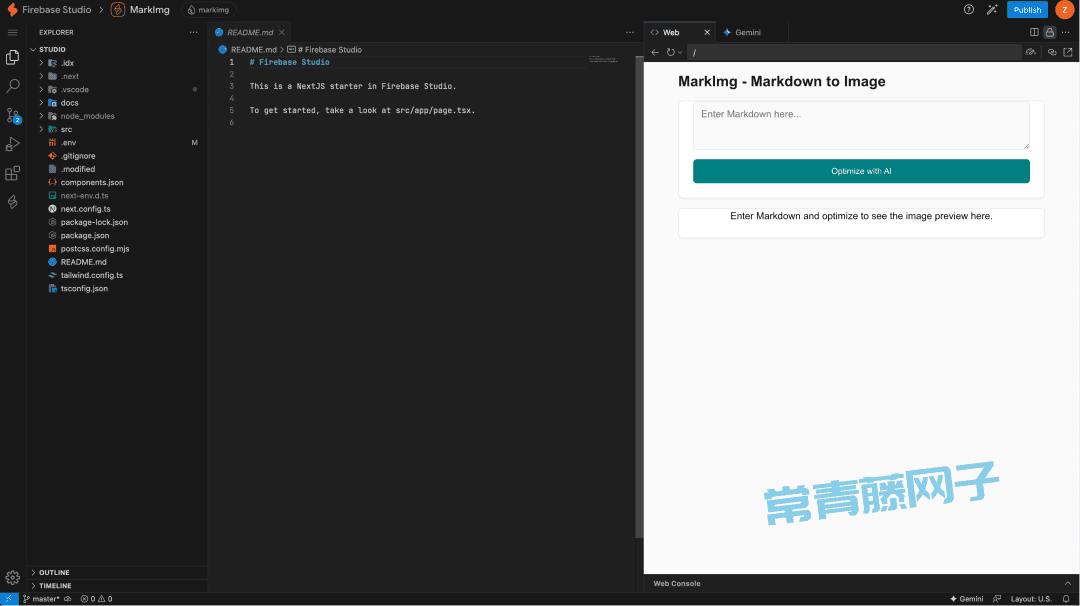Open the Z user account avatar
The height and width of the screenshot is (606, 1080).
(1064, 10)
